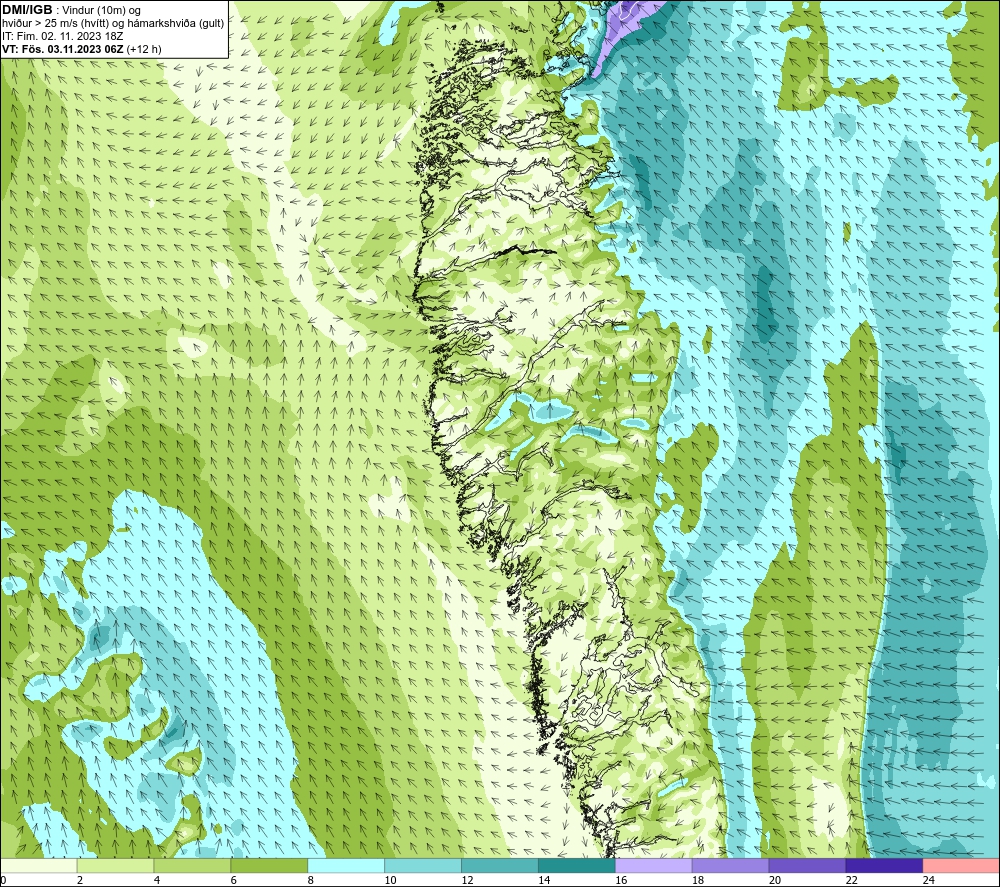Click the 18–20 m/s purple legend swatch

730,866
